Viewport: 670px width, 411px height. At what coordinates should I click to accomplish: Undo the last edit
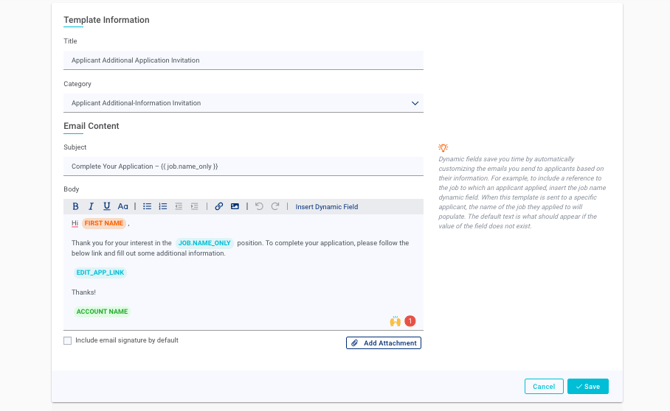coord(259,207)
